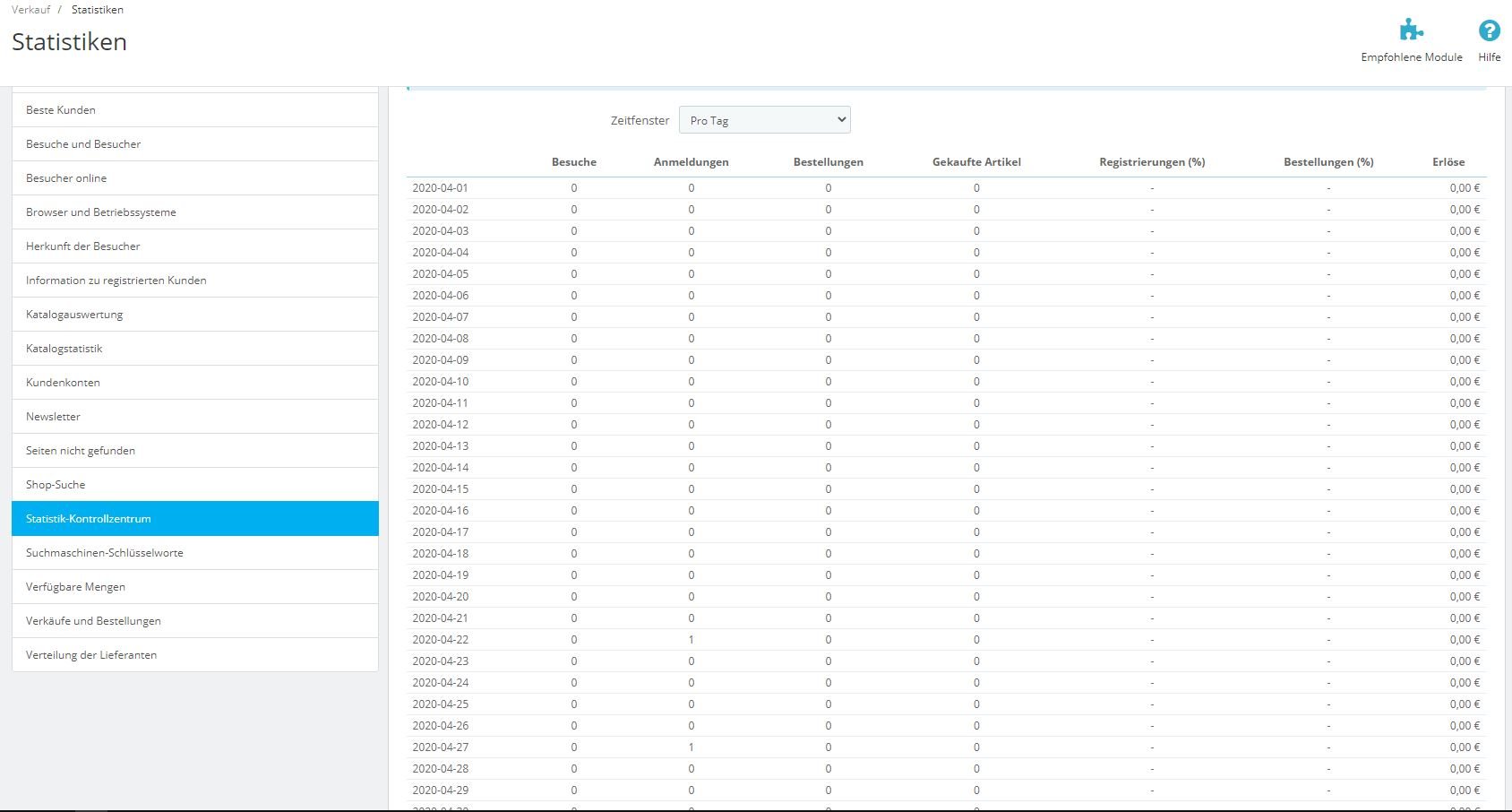Click the date 2020-04-22
1512x812 pixels.
coord(440,640)
